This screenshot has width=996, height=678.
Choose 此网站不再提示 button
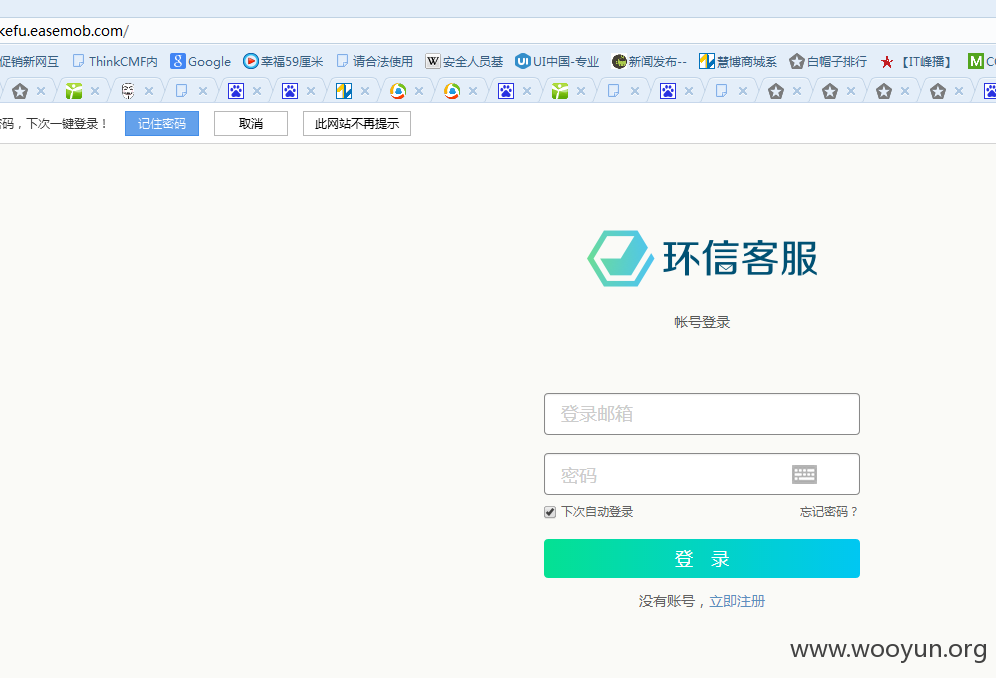click(357, 123)
